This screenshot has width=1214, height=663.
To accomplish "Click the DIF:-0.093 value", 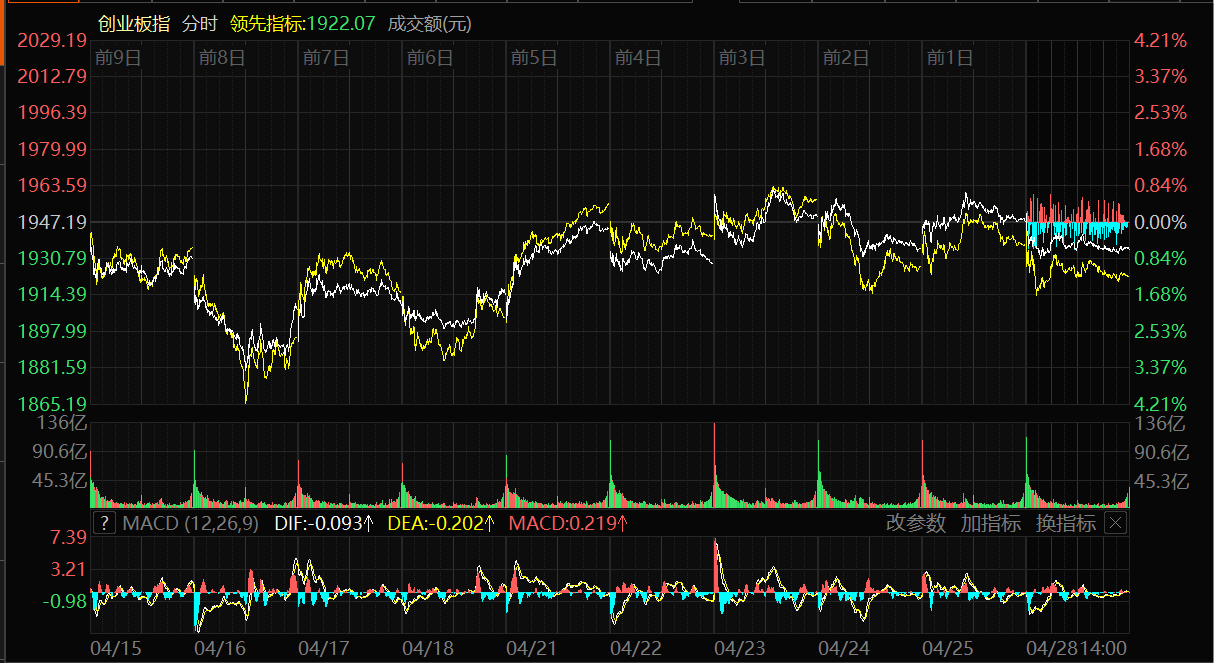I will (x=324, y=523).
